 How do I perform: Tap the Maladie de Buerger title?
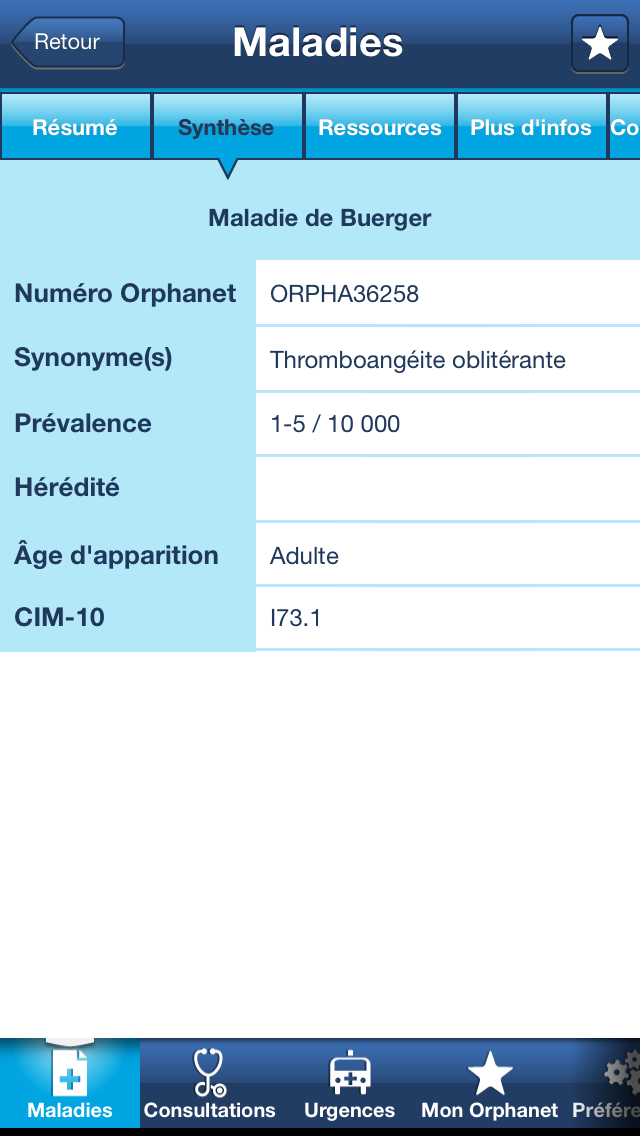[320, 218]
